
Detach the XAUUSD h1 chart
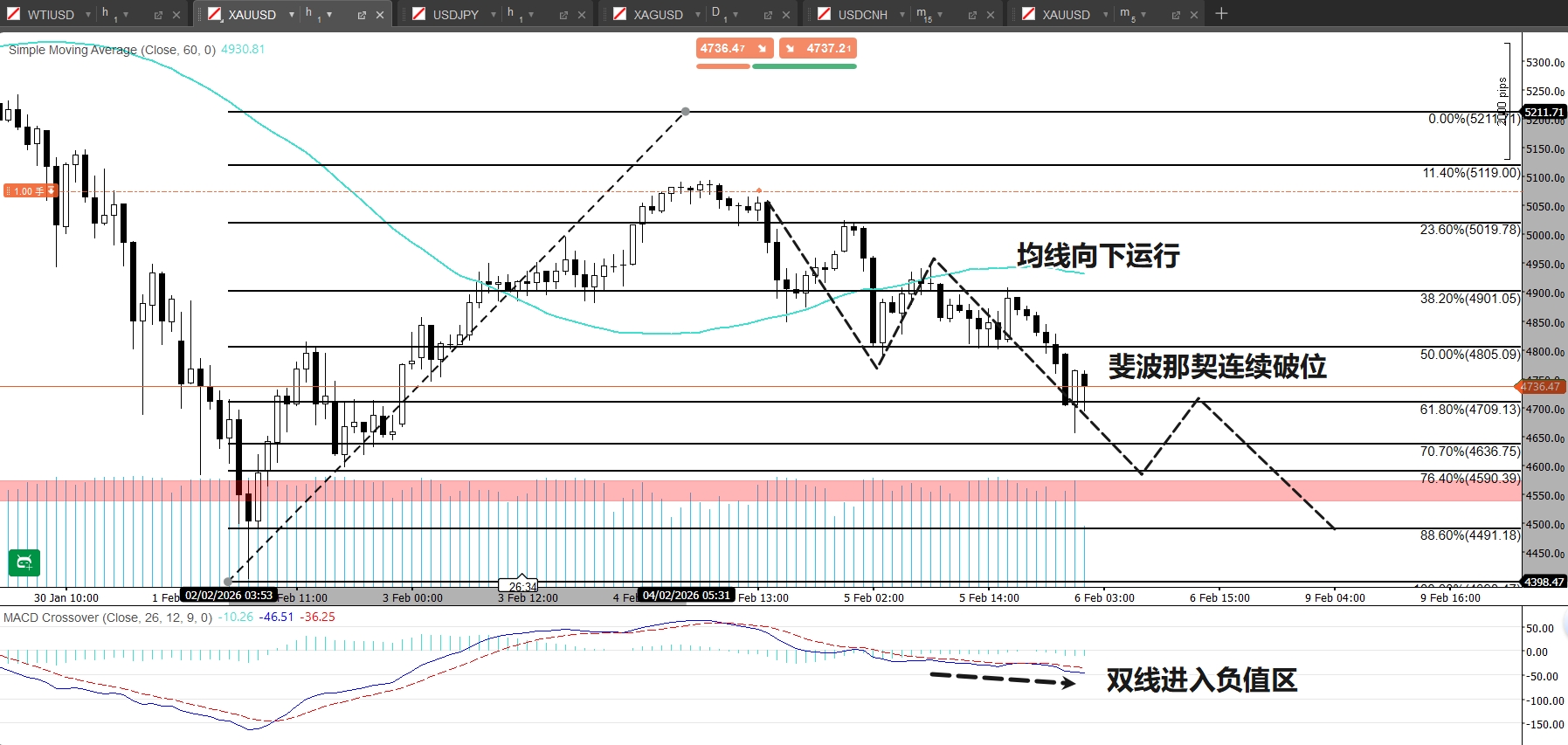[362, 15]
